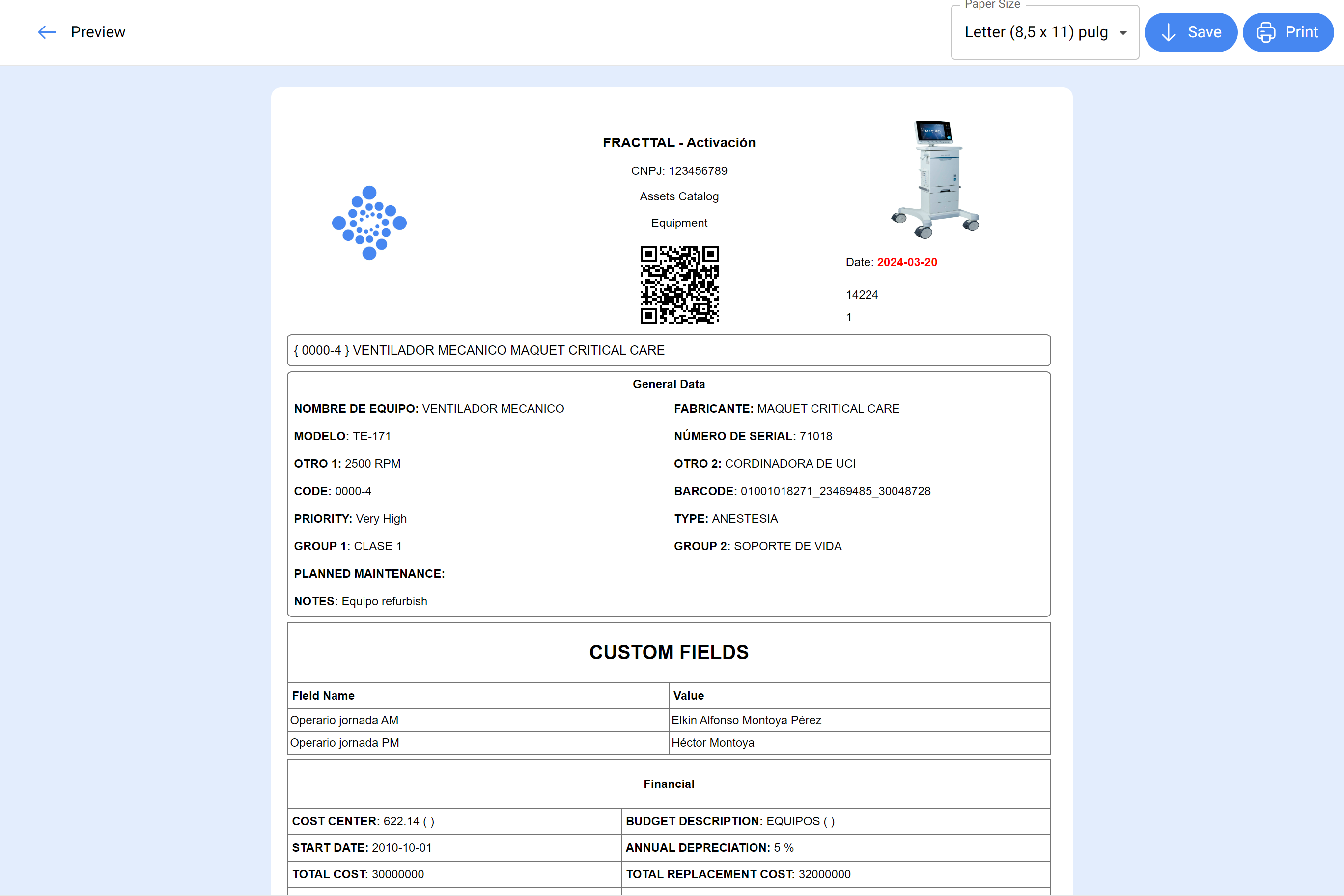Click the CUSTOM FIELDS heading

pyautogui.click(x=669, y=652)
